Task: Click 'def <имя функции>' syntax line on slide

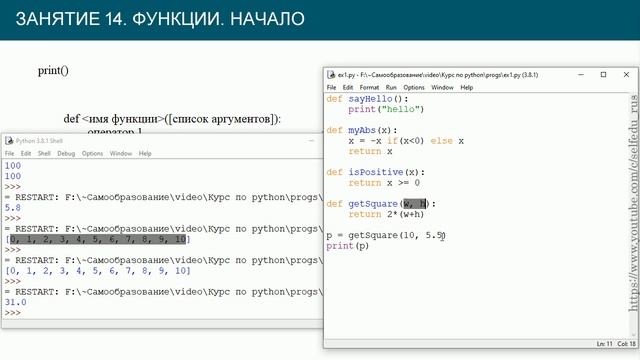Action: [x=172, y=119]
